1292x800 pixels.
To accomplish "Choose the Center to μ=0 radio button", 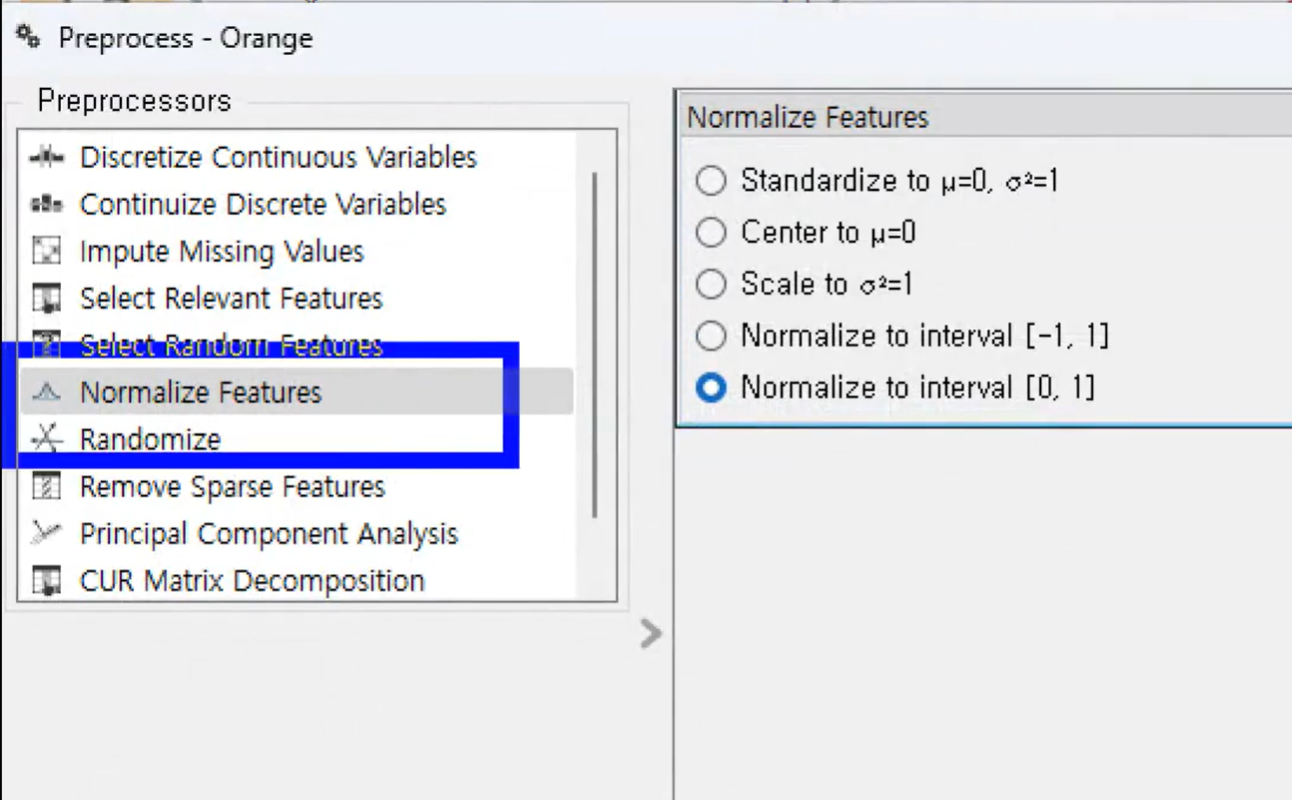I will [x=711, y=233].
